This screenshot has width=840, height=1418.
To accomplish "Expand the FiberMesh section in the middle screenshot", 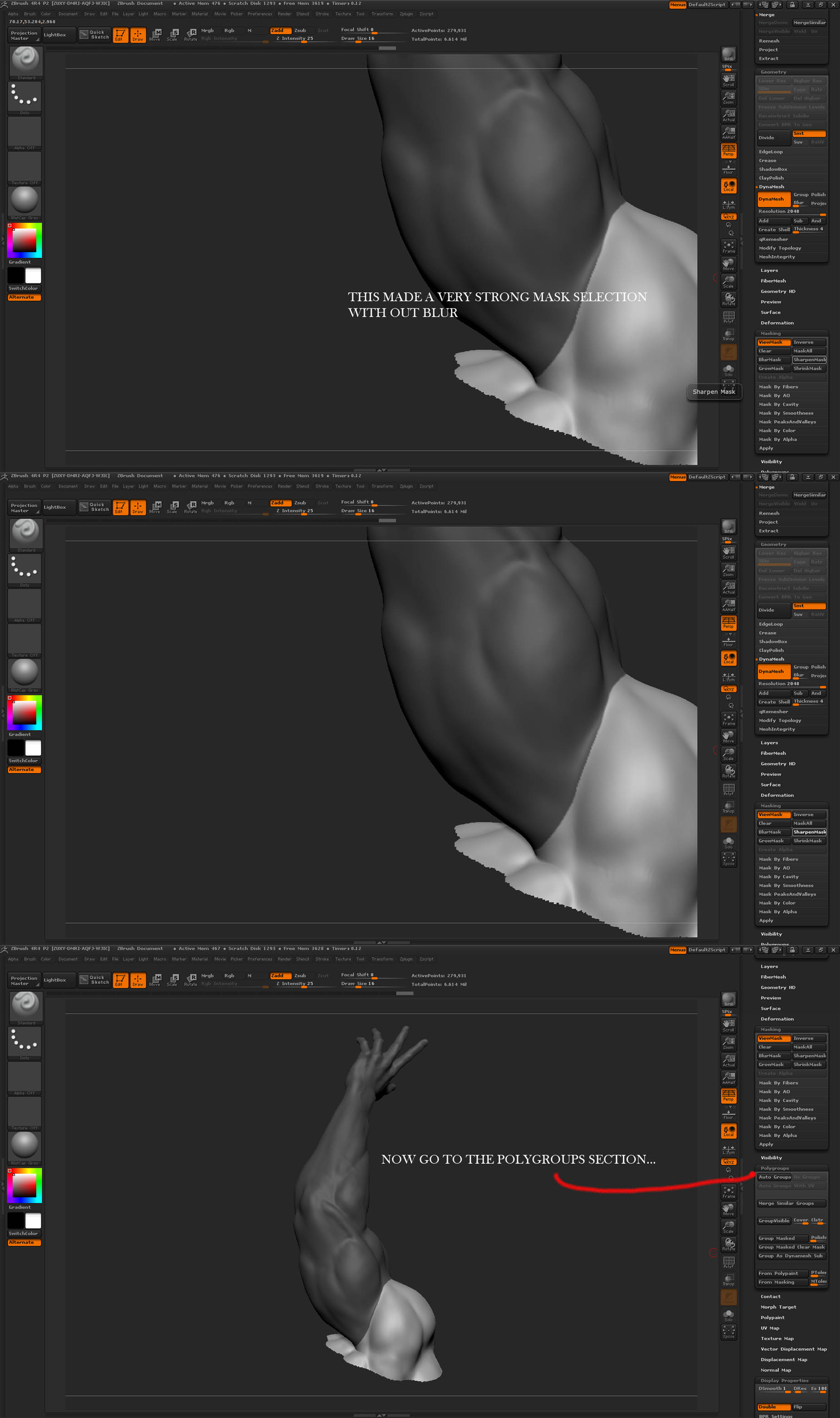I will coord(773,754).
